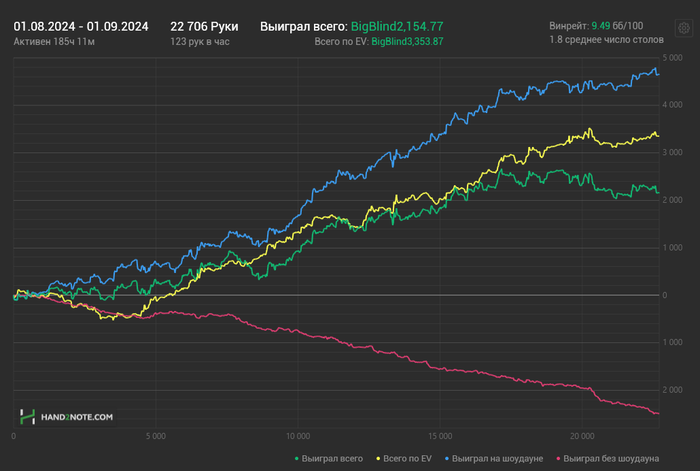The height and width of the screenshot is (471, 700).
Task: Click the total won value BigBlind2,154.77
Action: coord(397,27)
